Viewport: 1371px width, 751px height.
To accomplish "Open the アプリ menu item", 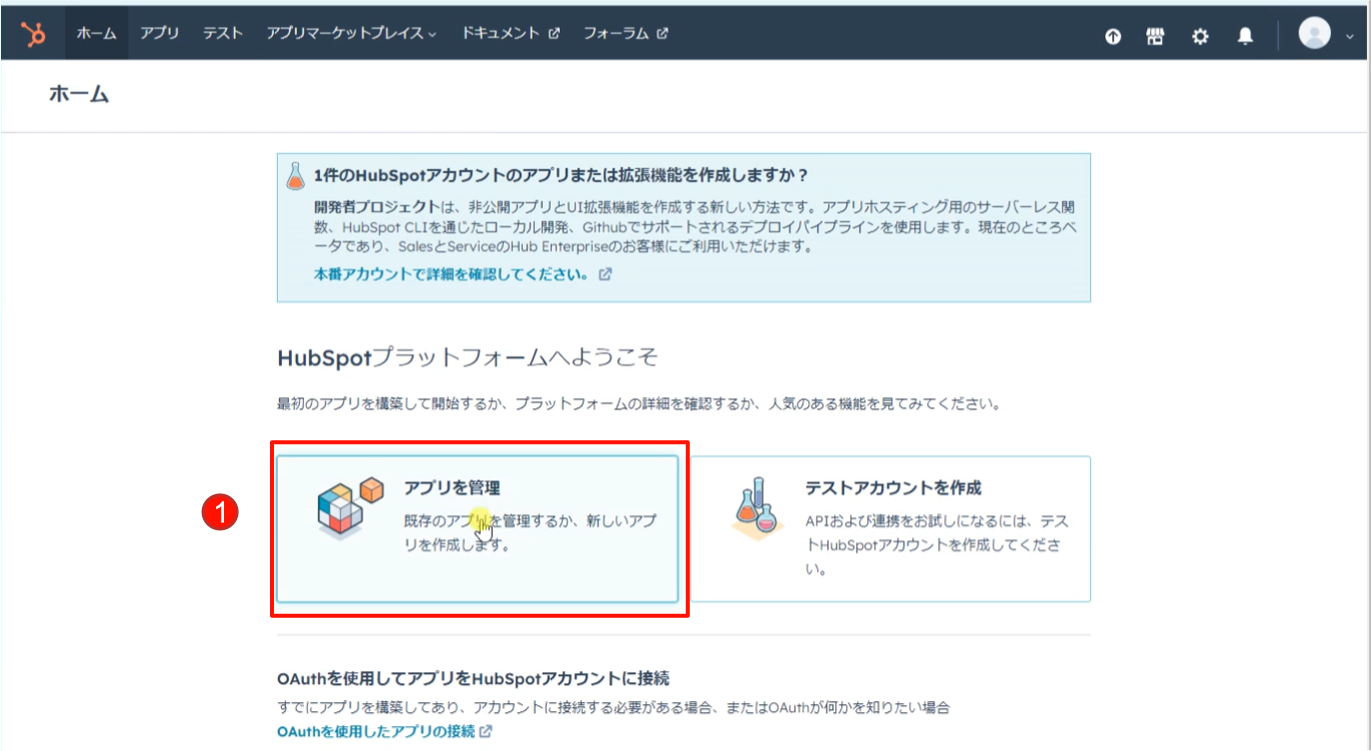I will [159, 33].
